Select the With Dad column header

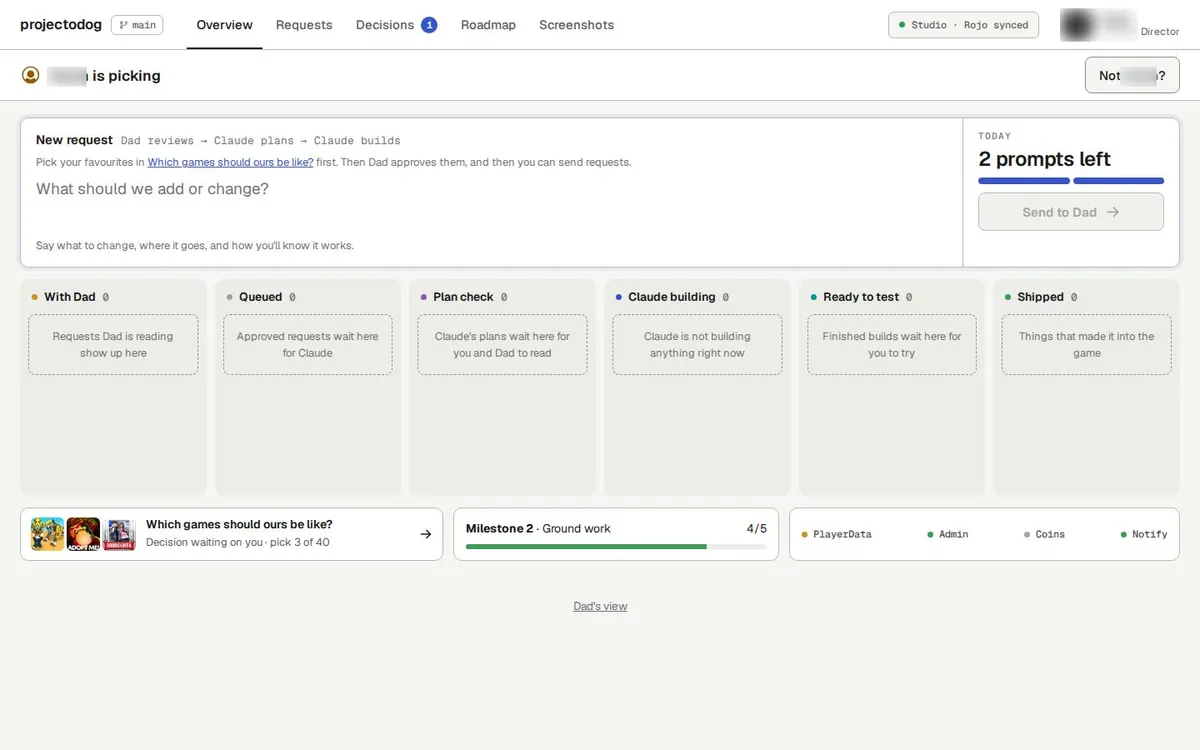coord(70,297)
